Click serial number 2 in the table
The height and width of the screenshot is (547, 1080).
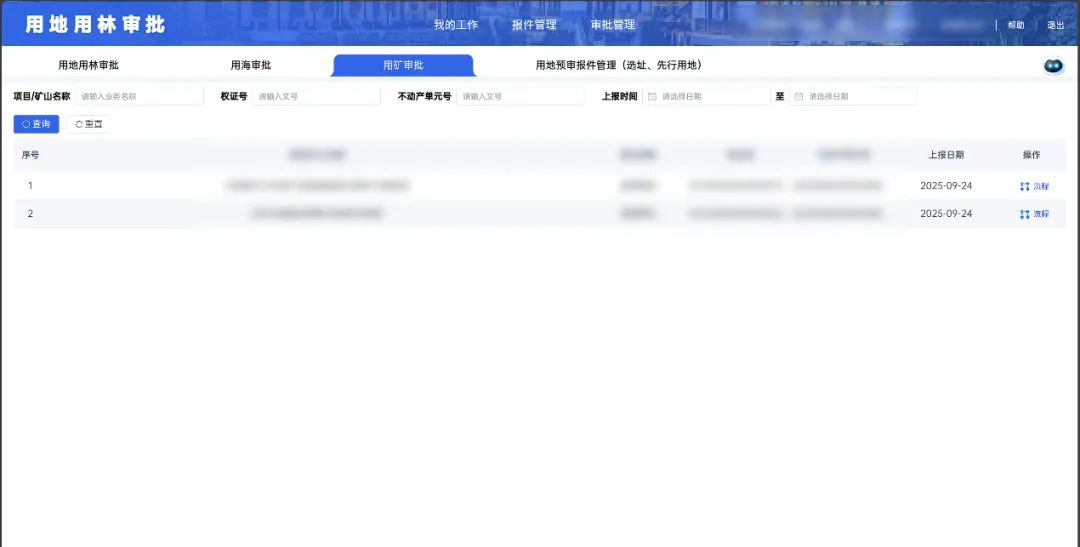pyautogui.click(x=30, y=214)
